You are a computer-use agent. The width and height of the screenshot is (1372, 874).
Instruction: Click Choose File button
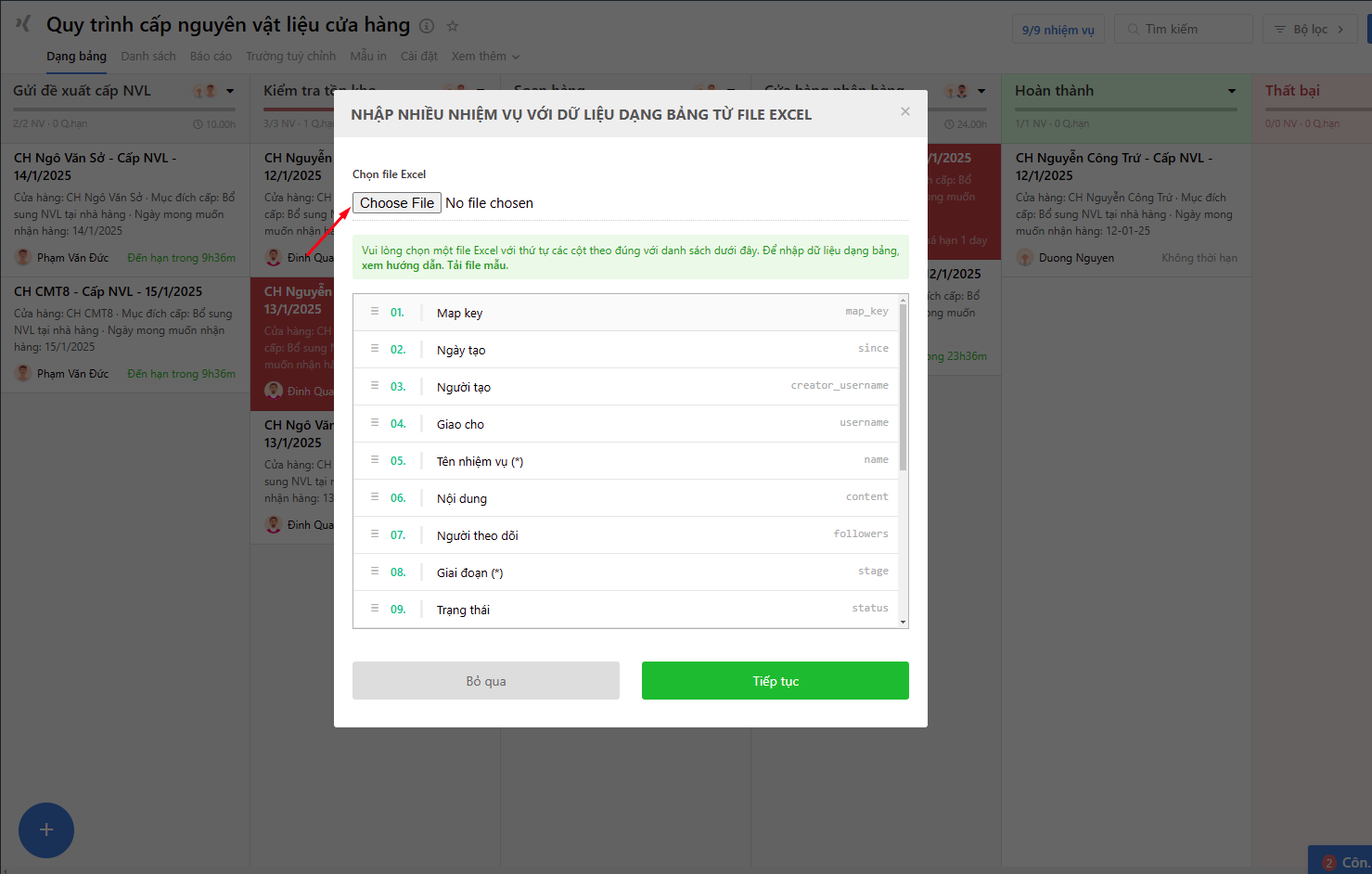pos(397,203)
